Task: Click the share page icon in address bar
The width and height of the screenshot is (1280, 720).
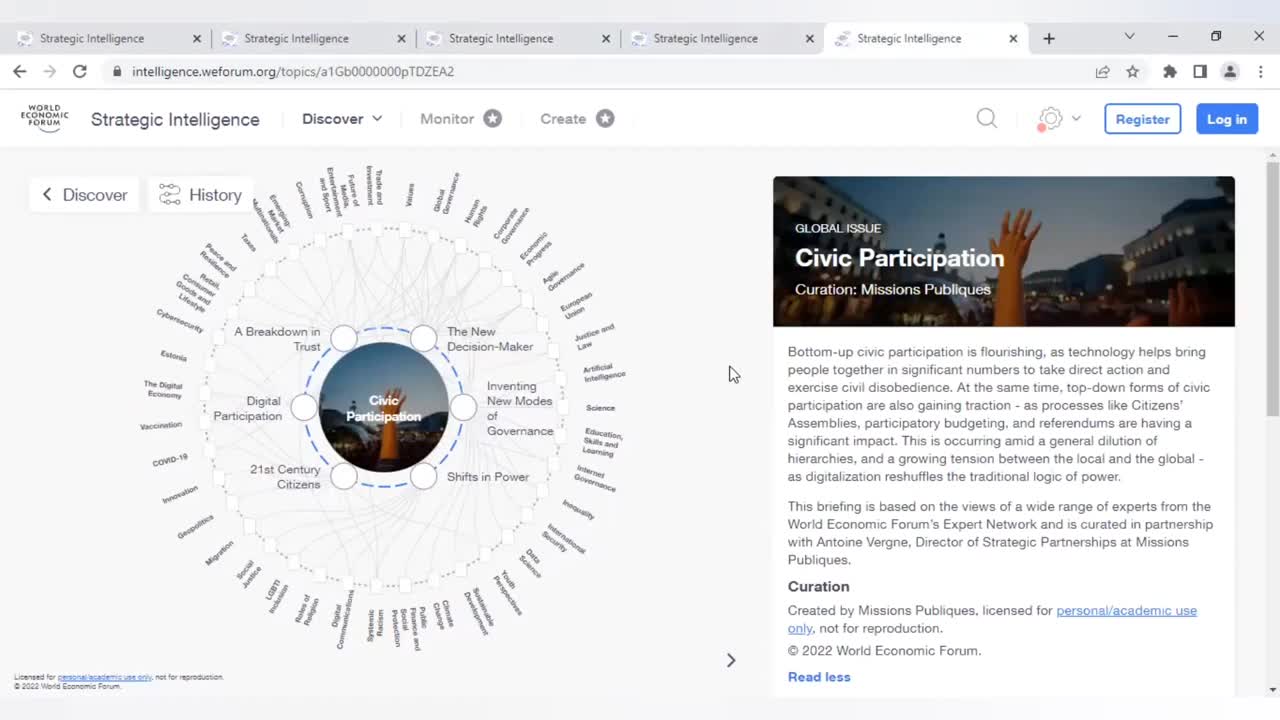Action: tap(1102, 71)
